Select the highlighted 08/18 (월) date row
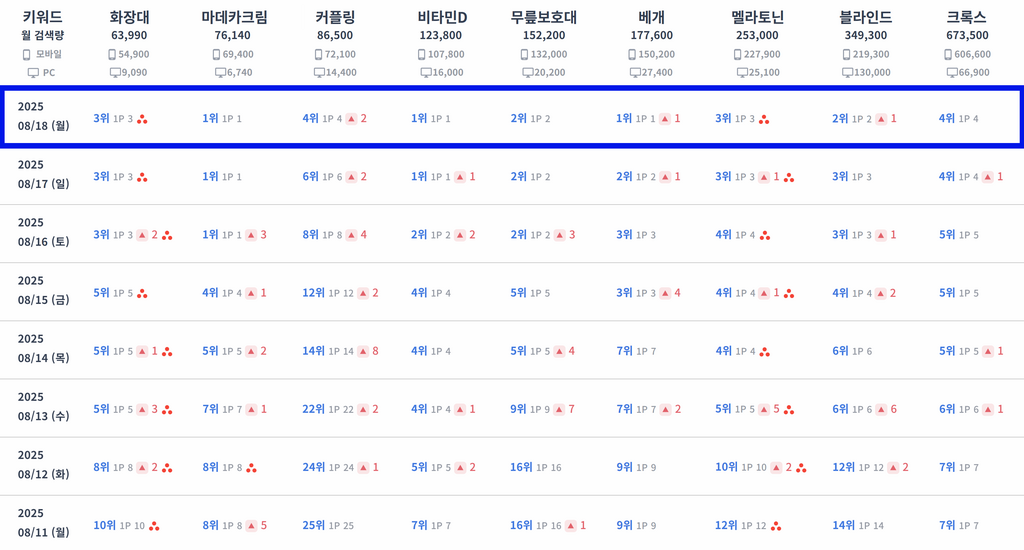1024x550 pixels. pos(512,117)
